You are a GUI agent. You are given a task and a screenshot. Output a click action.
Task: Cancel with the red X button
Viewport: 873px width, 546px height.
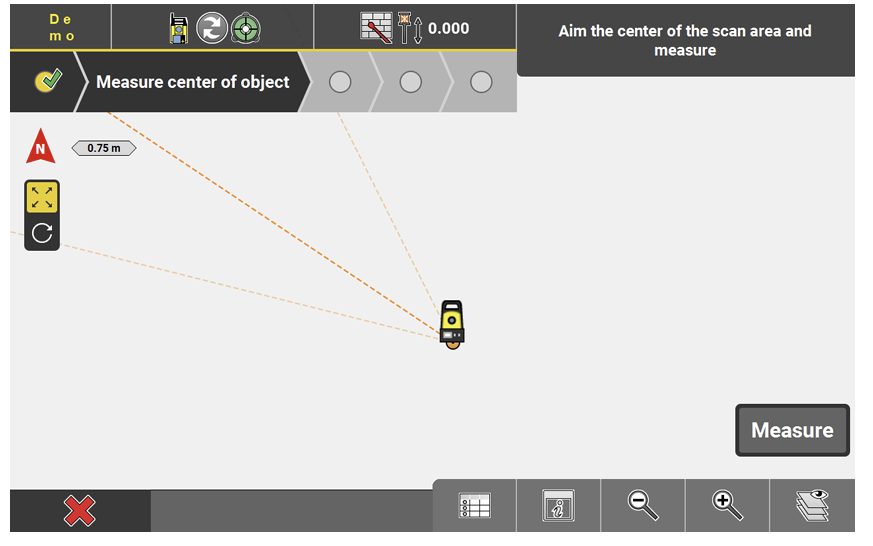(x=80, y=511)
